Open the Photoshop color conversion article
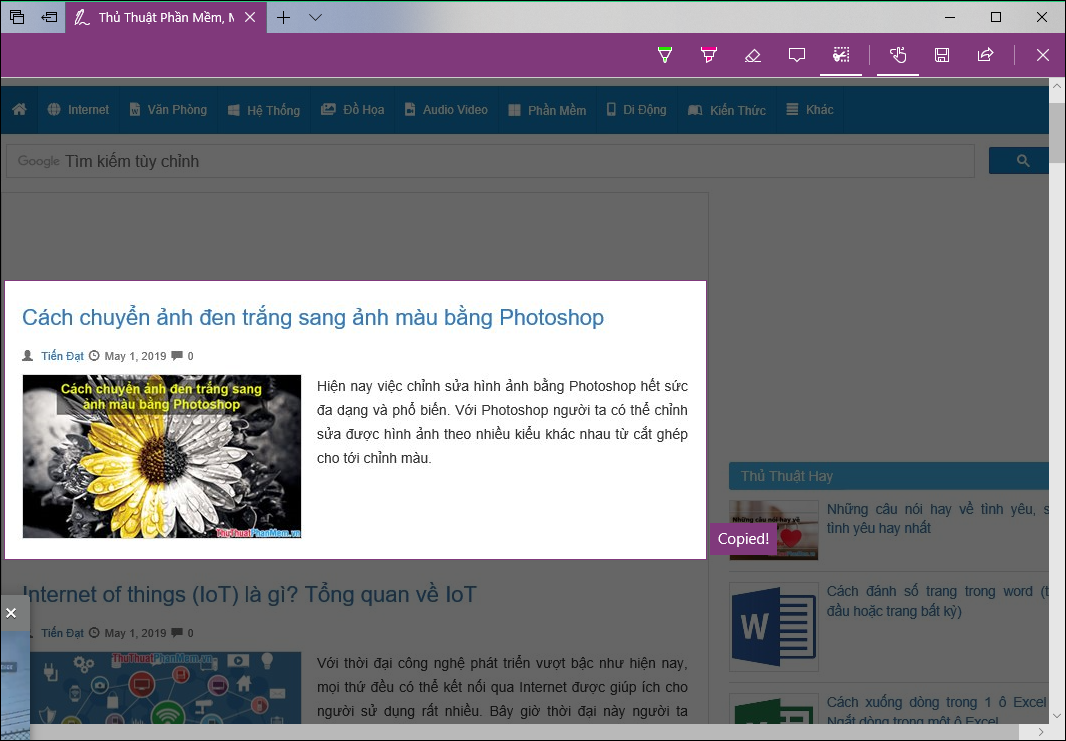 (x=312, y=317)
